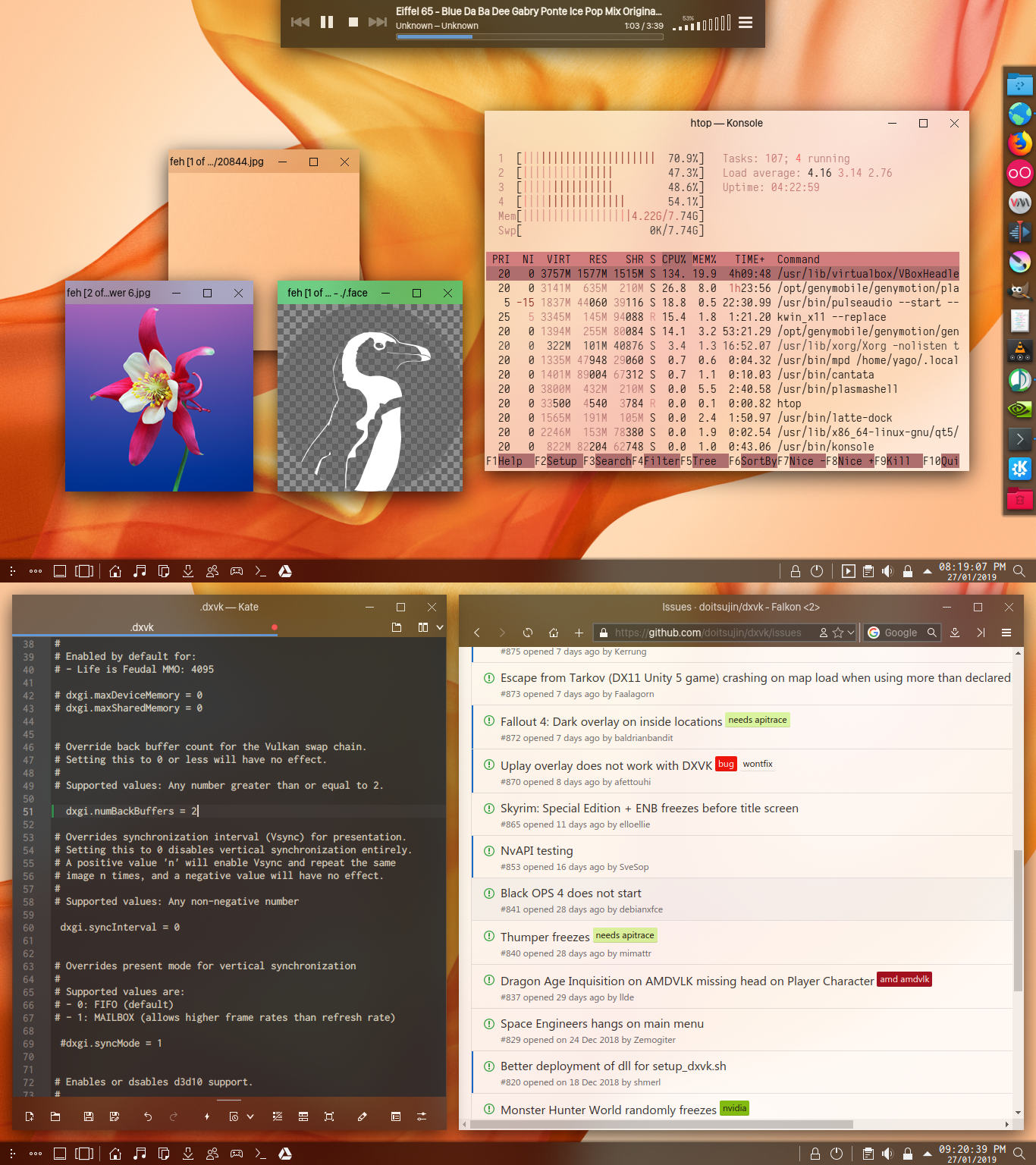The width and height of the screenshot is (1036, 1165).
Task: Click Falkon's vertical scrollbar handle
Action: [1018, 920]
